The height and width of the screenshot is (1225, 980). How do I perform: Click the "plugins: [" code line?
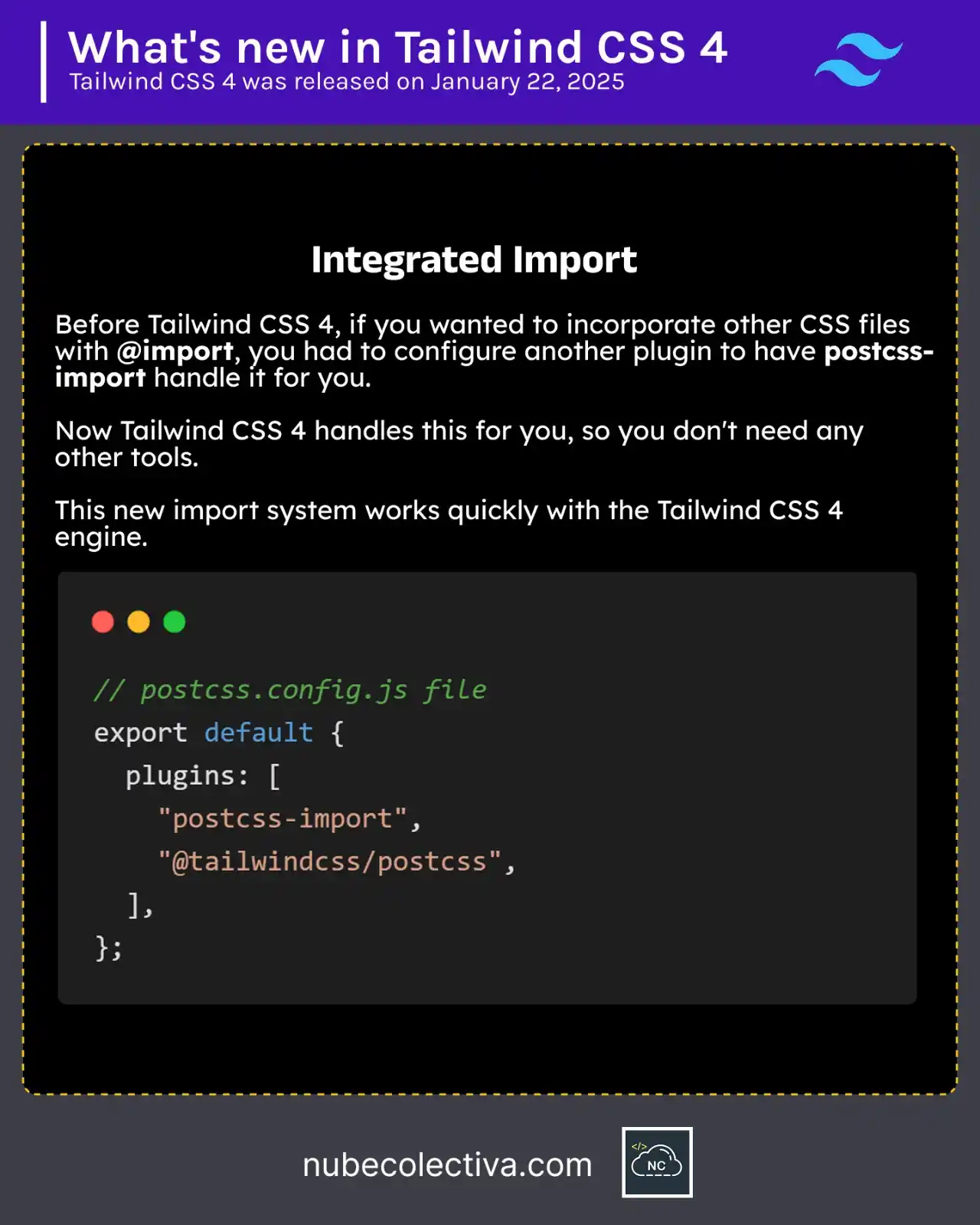pyautogui.click(x=203, y=776)
